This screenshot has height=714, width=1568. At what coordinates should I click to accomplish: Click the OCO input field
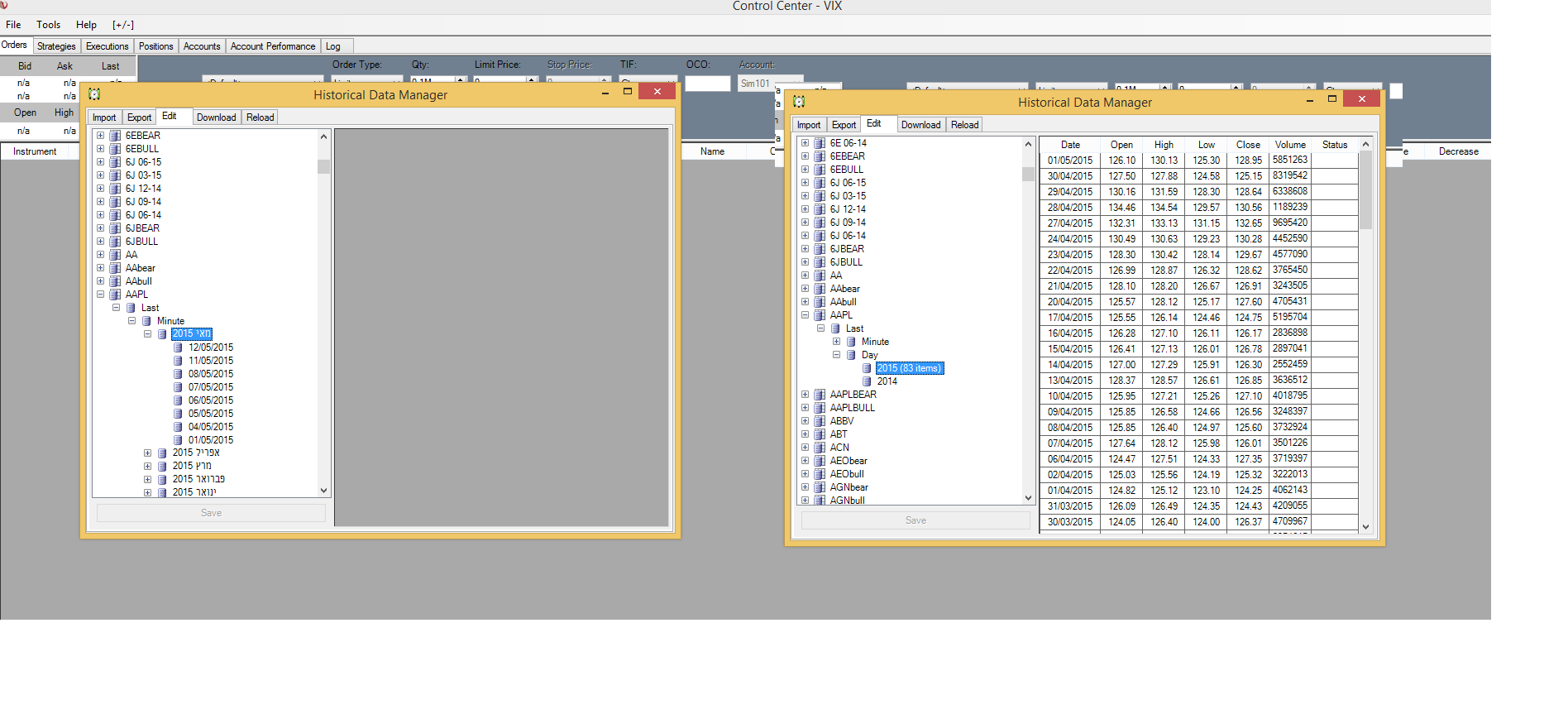pyautogui.click(x=708, y=84)
